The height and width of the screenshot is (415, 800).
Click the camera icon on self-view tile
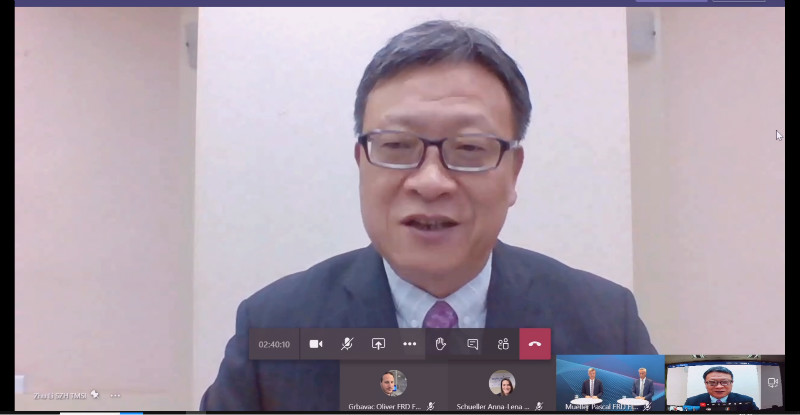(772, 382)
